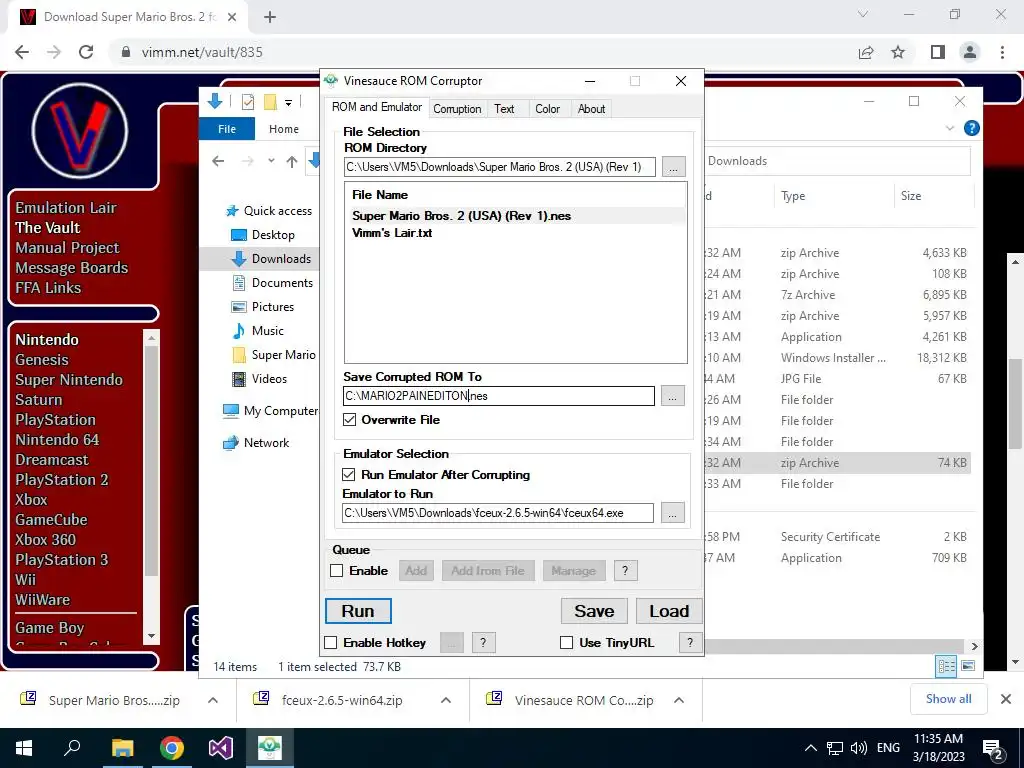The image size is (1024, 768).
Task: Open Chrome profile avatar
Action: point(970,52)
